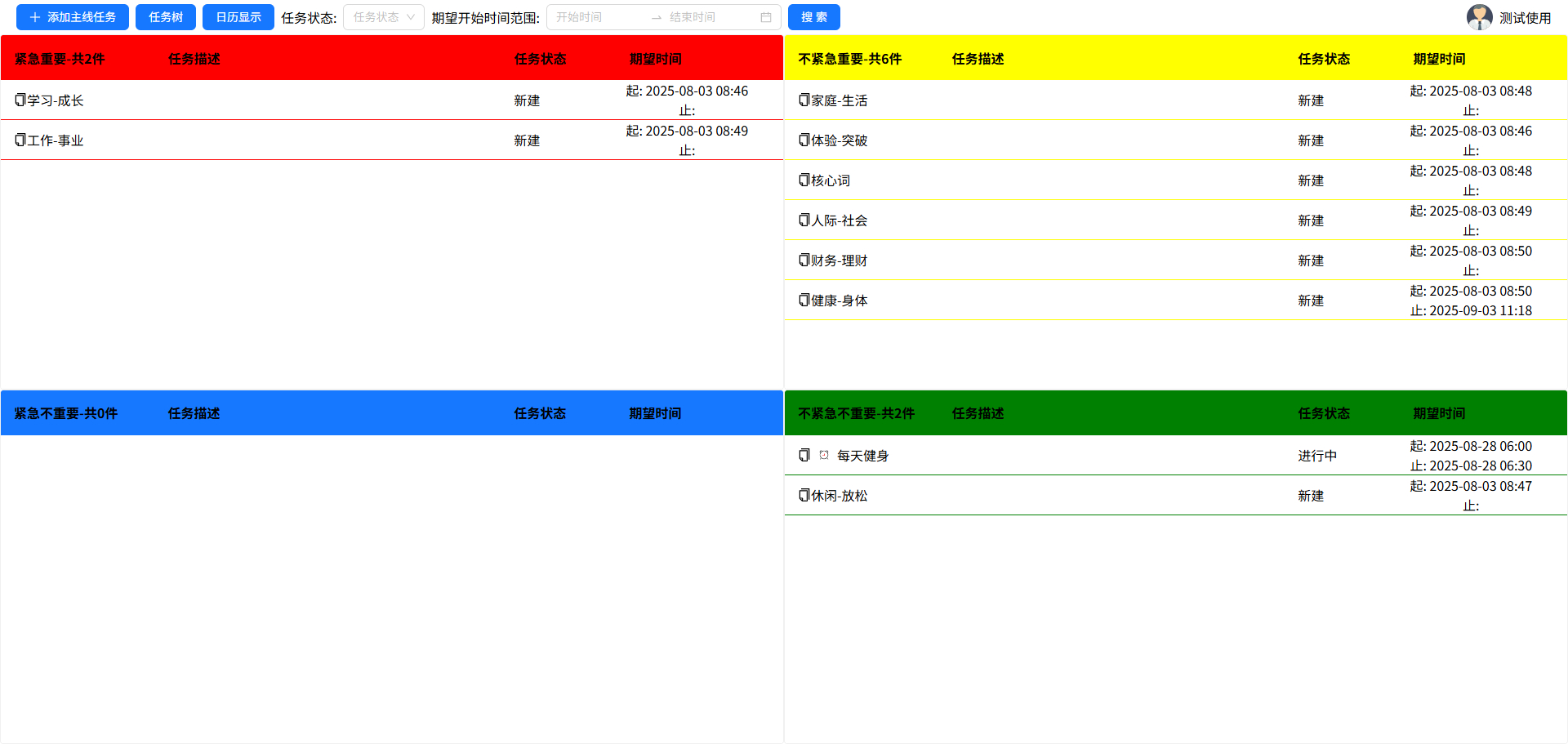Click the 开始时间 input field
This screenshot has width=1568, height=744.
tap(600, 17)
